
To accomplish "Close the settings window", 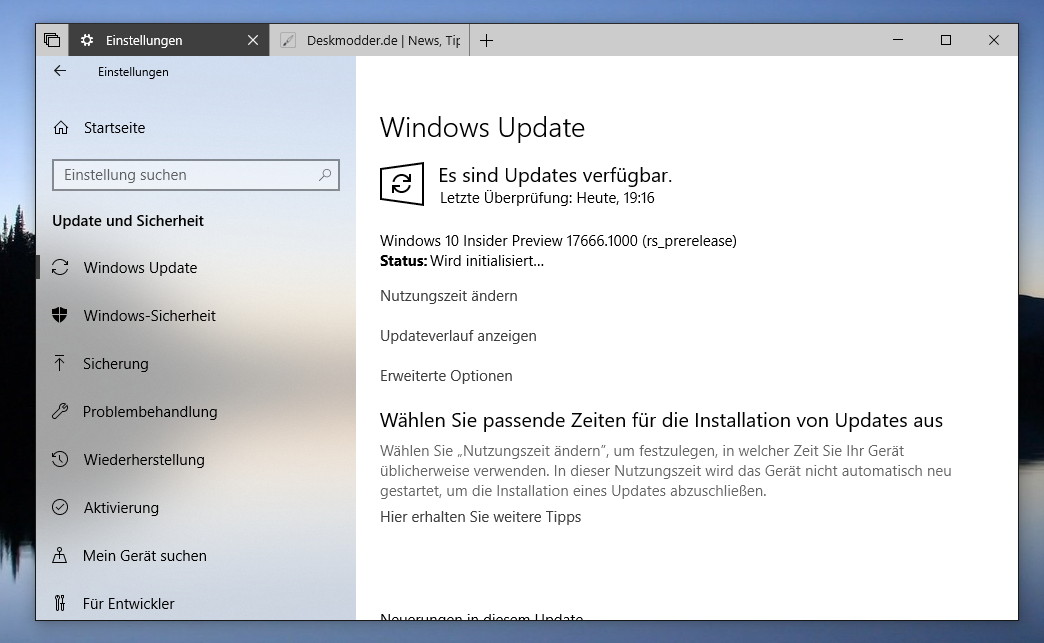I will tap(993, 40).
